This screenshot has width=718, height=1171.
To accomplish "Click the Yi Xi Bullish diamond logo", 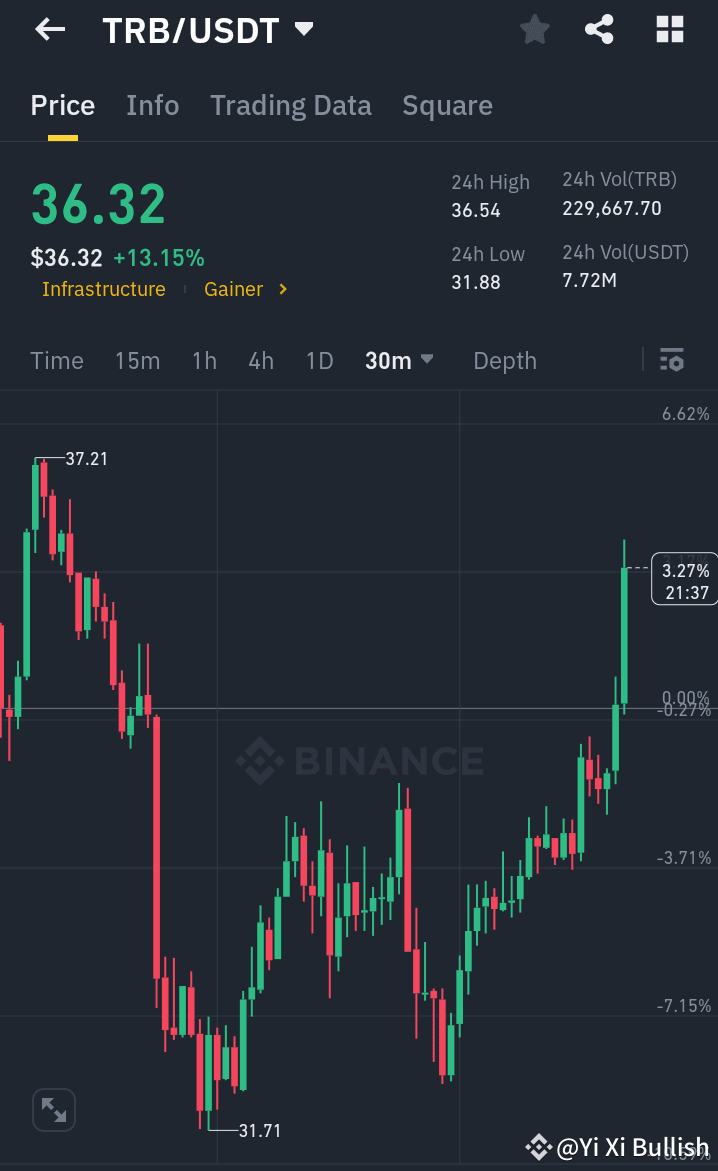I will point(538,1147).
